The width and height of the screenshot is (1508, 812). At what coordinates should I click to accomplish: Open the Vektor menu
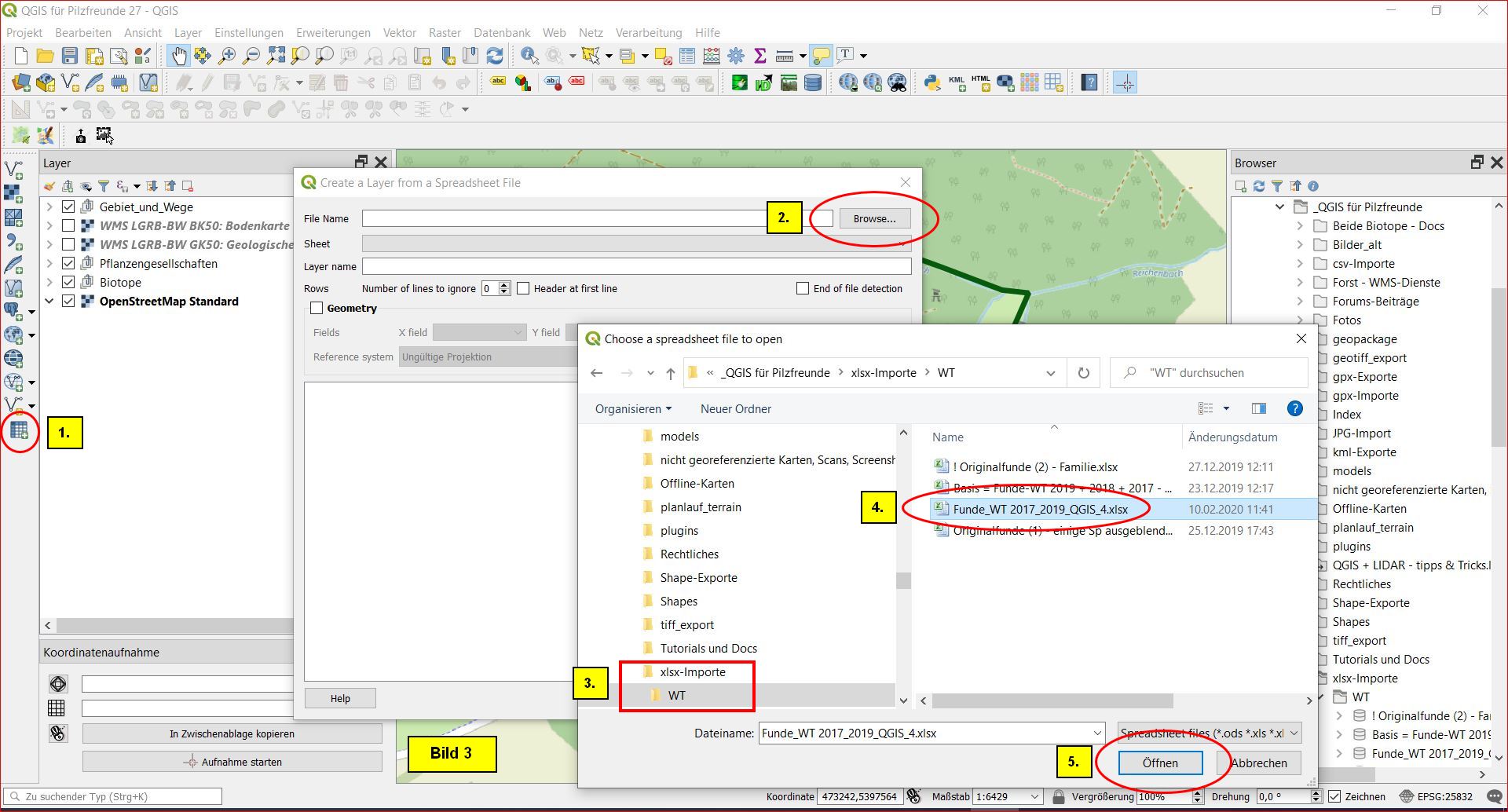[x=399, y=33]
